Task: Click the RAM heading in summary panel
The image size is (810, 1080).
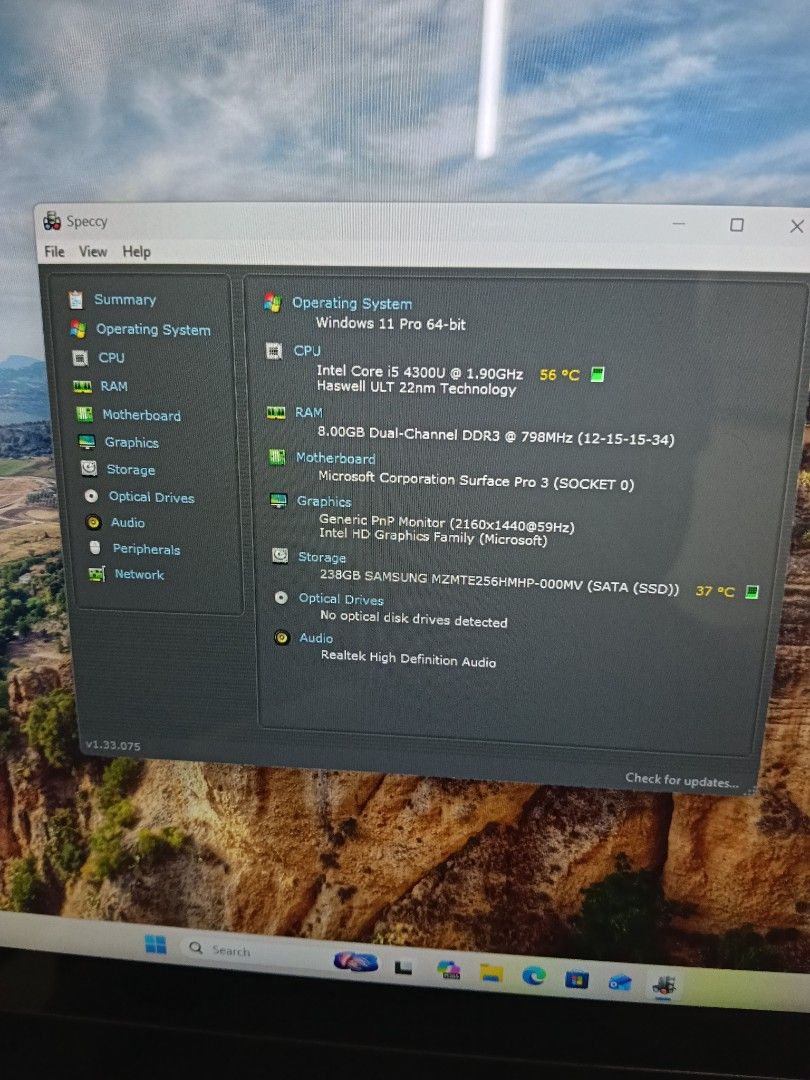Action: pyautogui.click(x=309, y=413)
